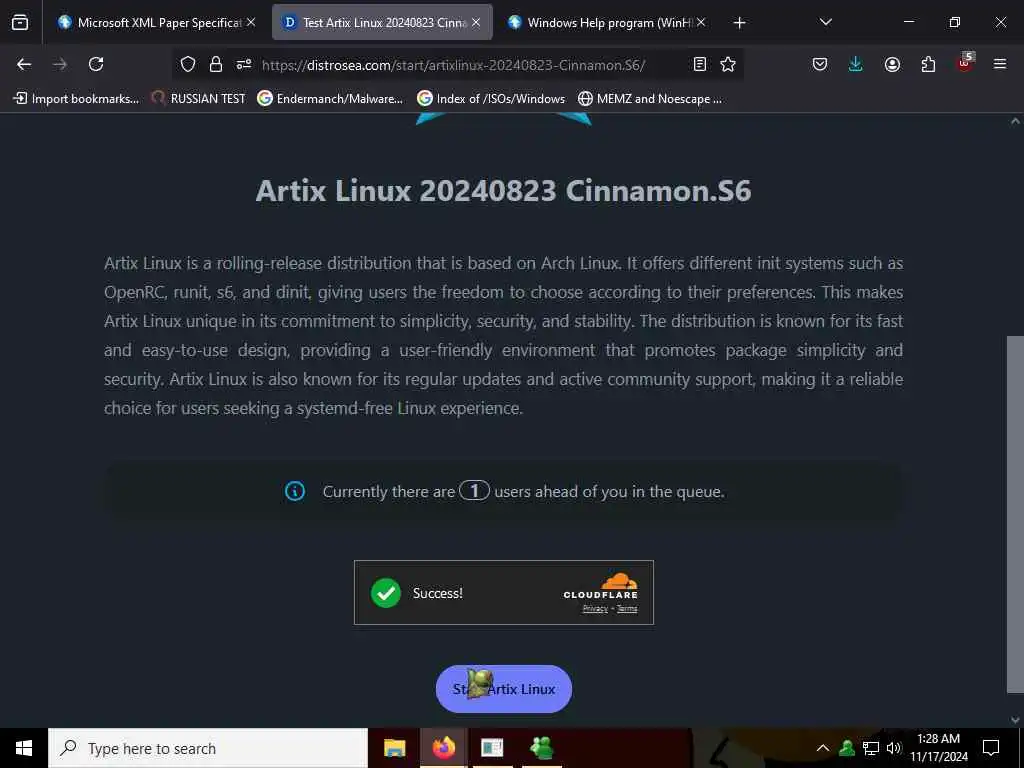Open tracking protection shield icon

[x=188, y=64]
